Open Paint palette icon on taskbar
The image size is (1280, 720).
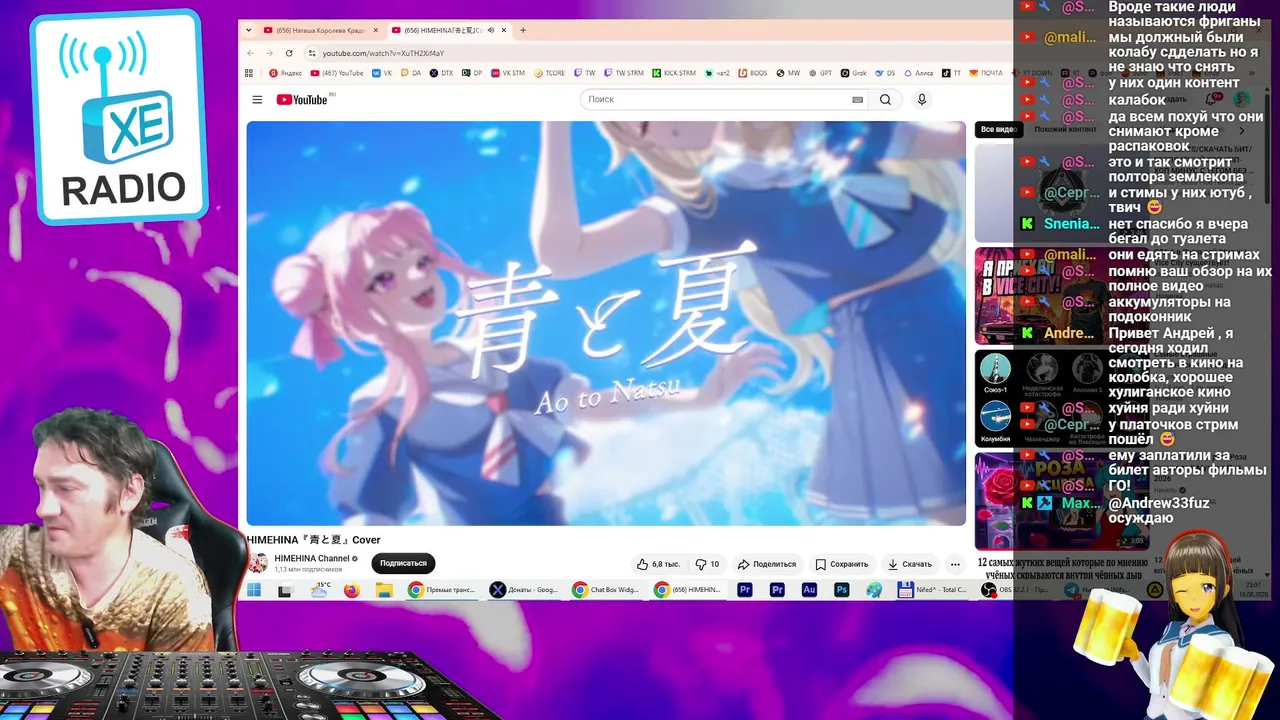click(x=874, y=590)
